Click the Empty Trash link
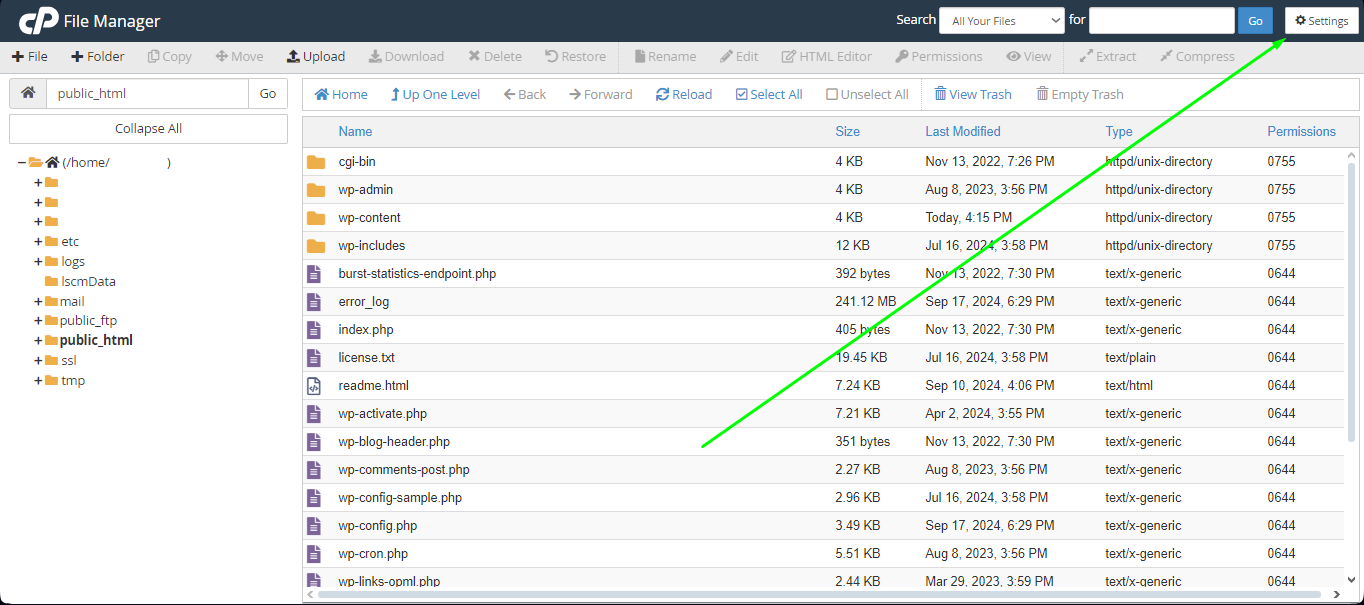Screen dimensions: 1364x605 coord(1079,93)
